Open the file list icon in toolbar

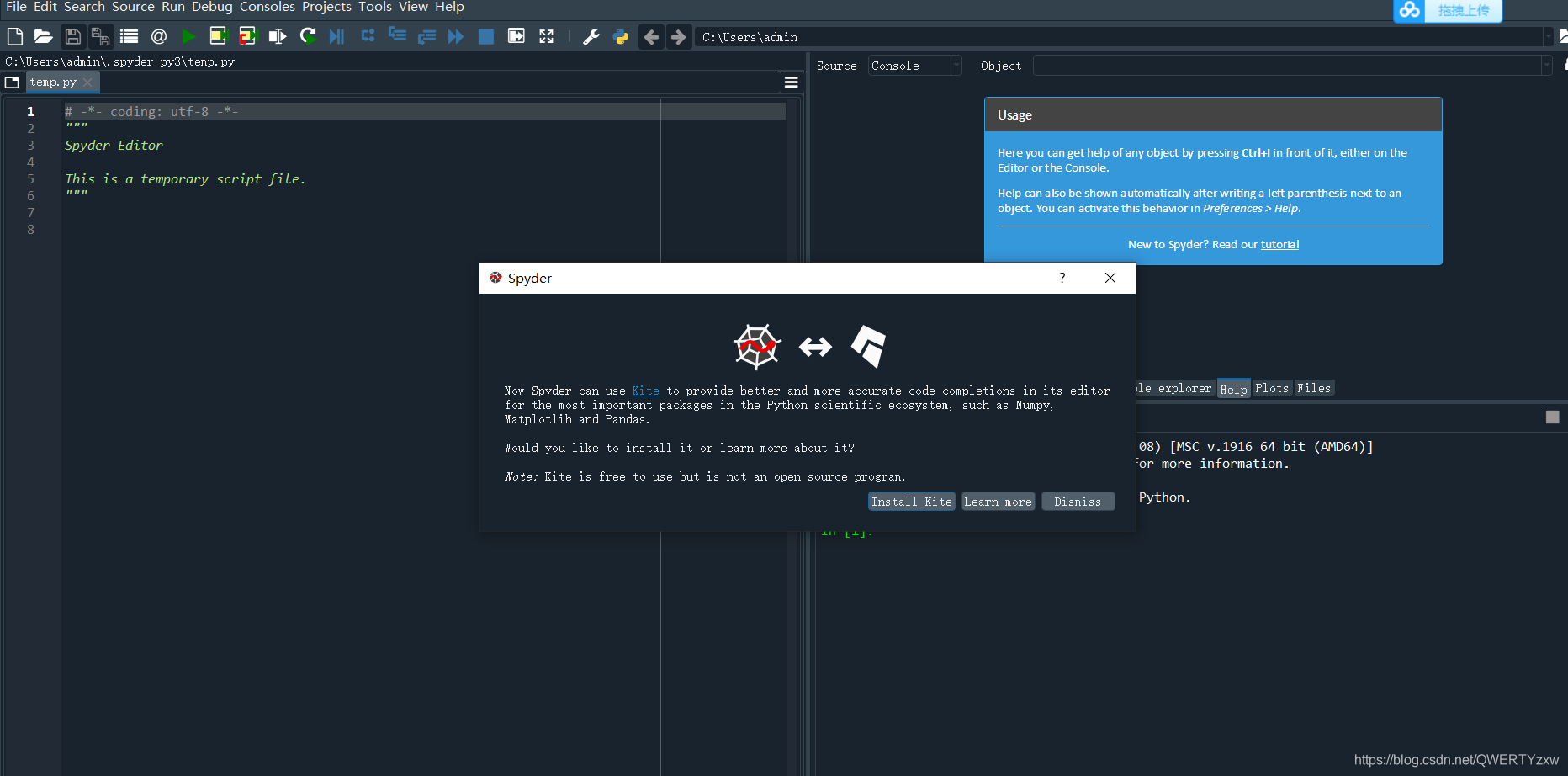pos(129,36)
